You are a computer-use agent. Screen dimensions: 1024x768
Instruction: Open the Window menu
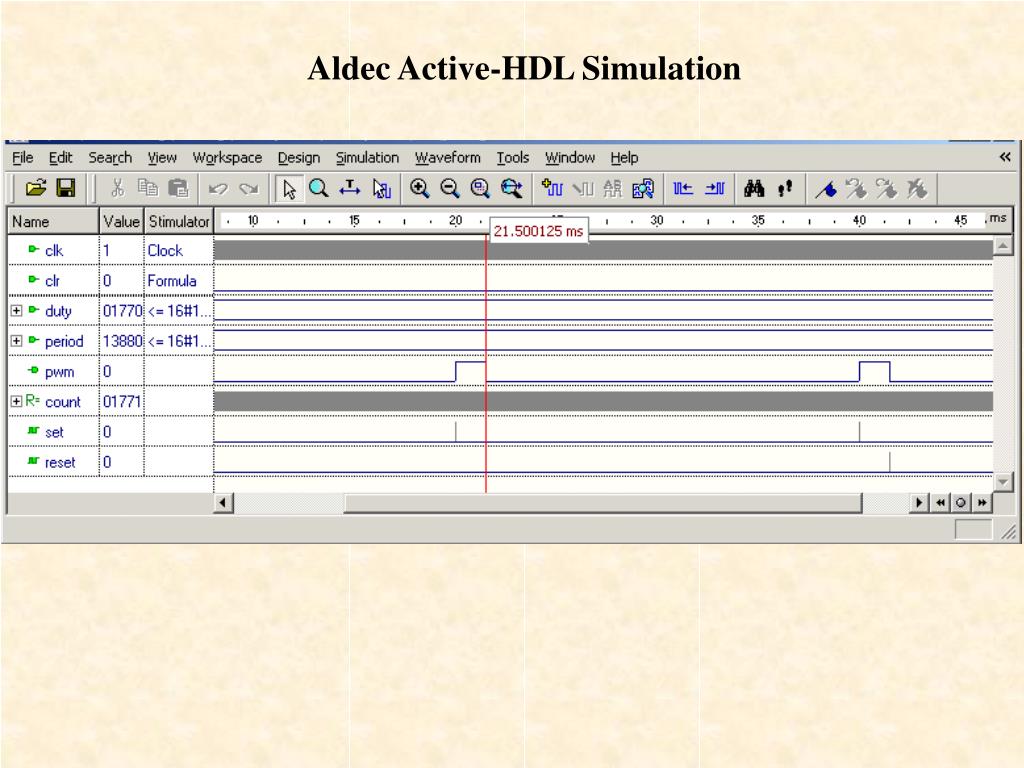point(569,157)
